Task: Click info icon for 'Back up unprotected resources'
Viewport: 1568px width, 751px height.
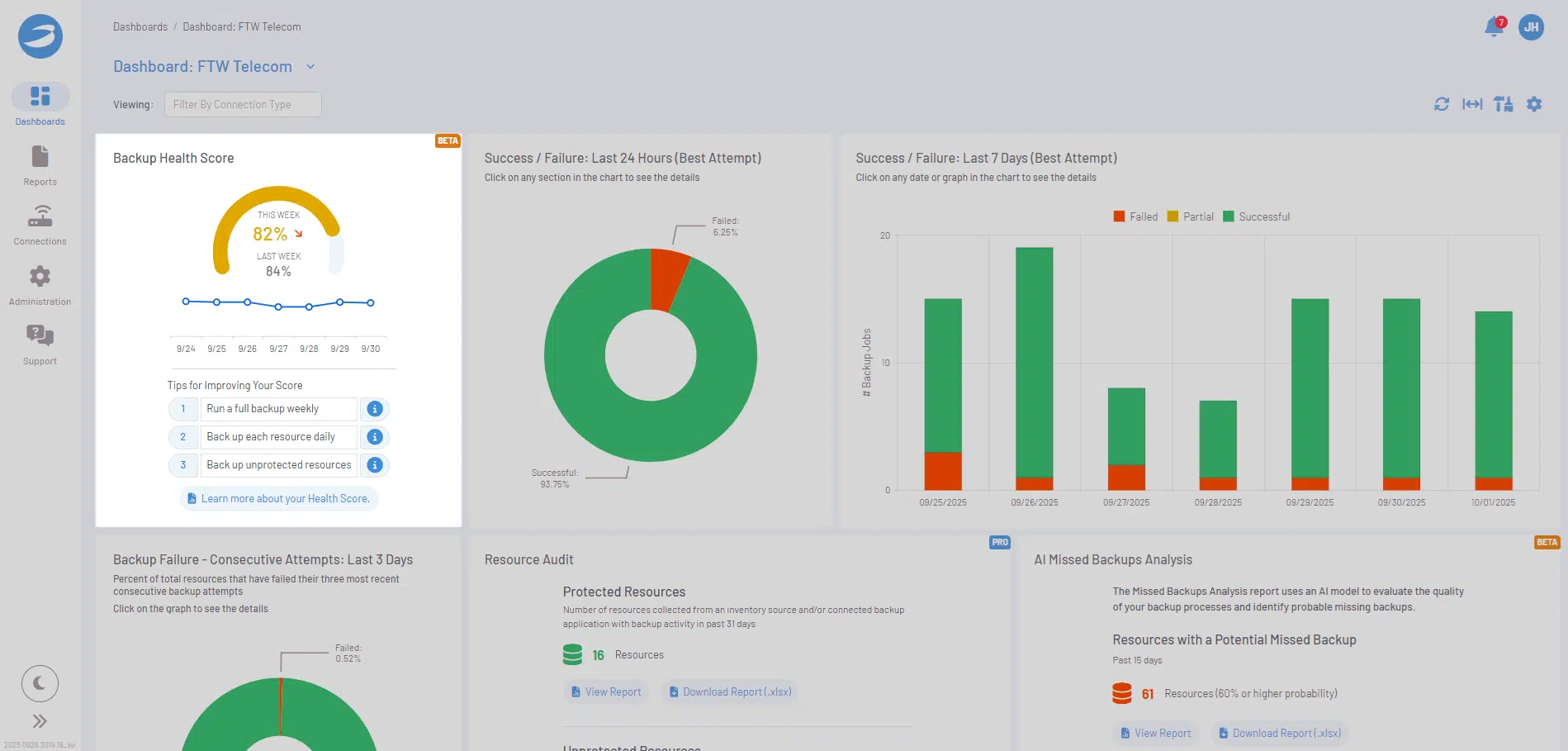Action: (x=375, y=465)
